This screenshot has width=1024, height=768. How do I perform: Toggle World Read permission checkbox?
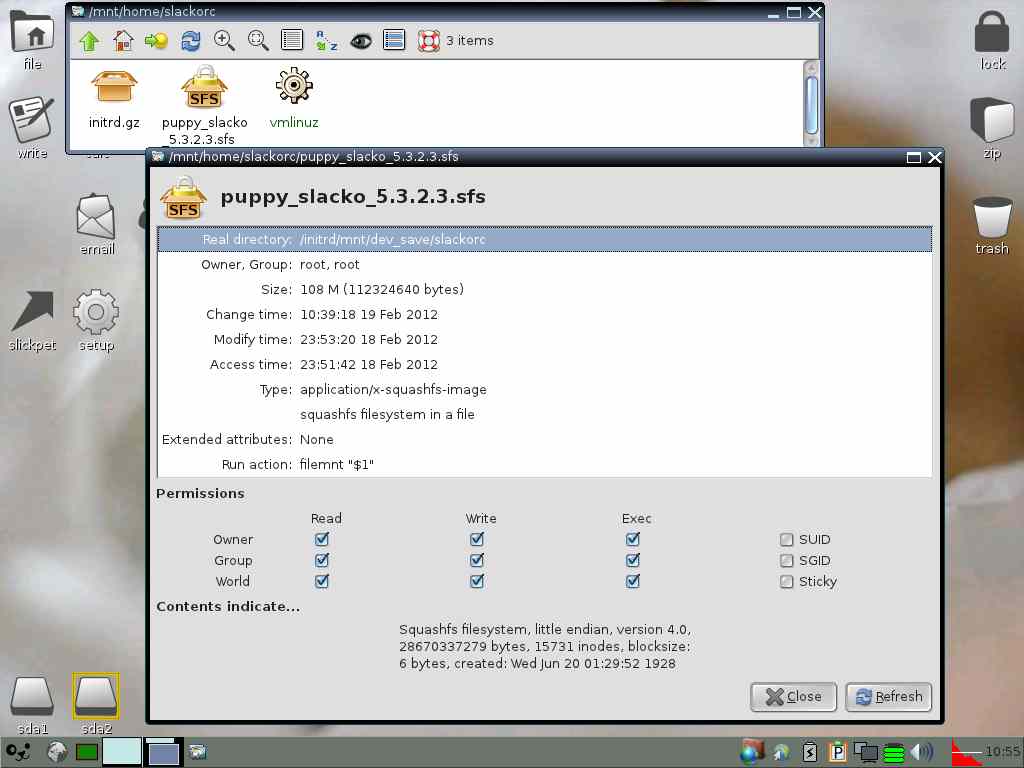(322, 581)
